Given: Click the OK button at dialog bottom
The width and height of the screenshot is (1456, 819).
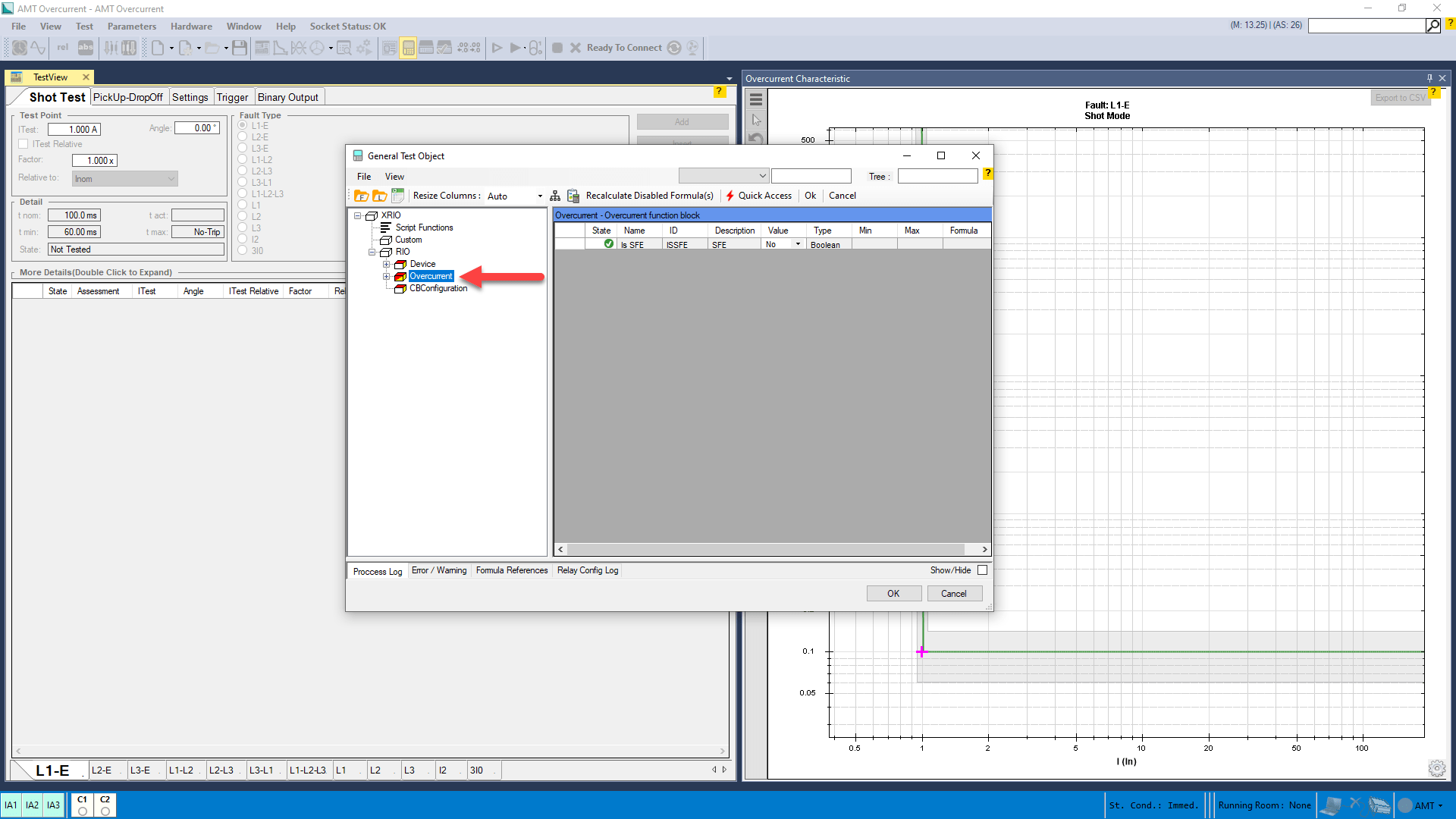Looking at the screenshot, I should pyautogui.click(x=893, y=594).
